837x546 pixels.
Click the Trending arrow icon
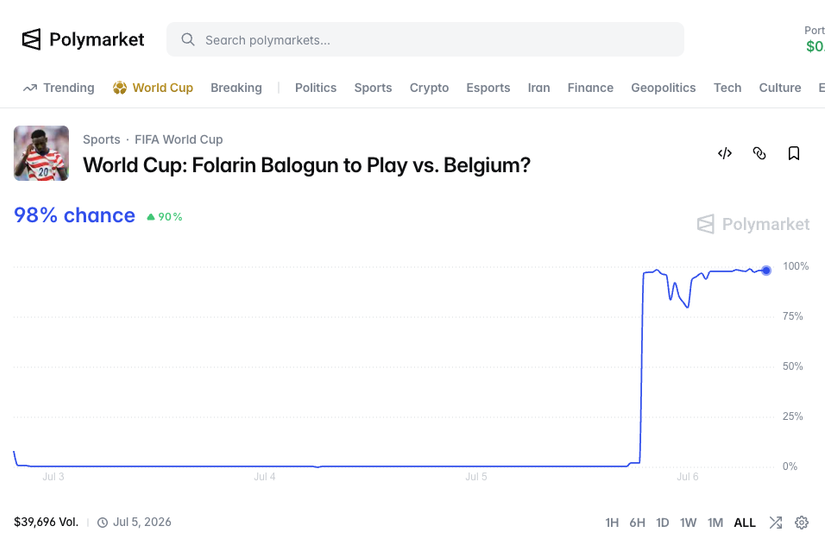click(30, 88)
